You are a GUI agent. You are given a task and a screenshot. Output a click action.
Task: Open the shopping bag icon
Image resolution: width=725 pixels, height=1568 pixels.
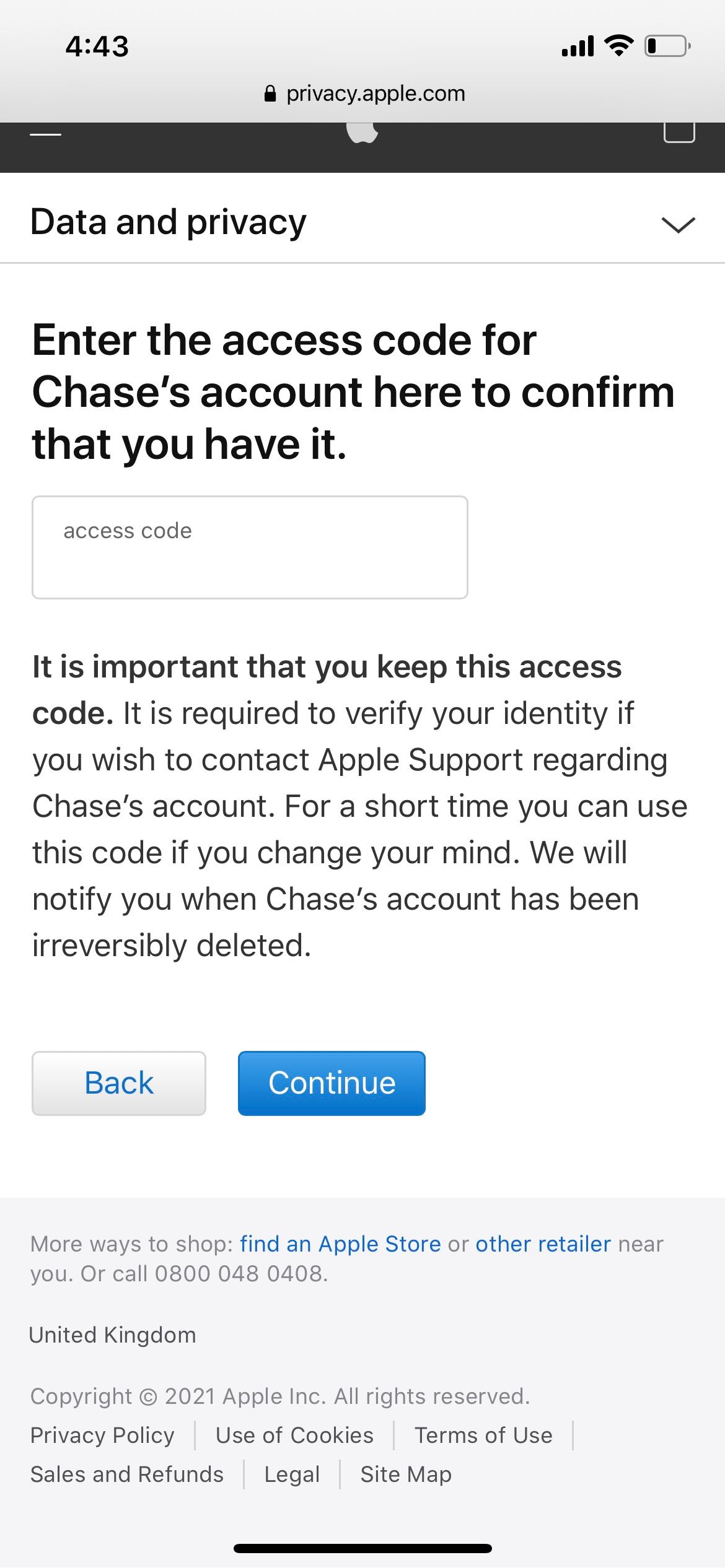(x=679, y=133)
